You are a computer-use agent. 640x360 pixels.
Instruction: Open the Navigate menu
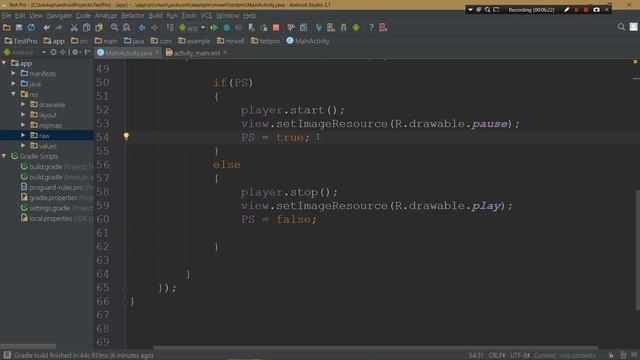click(x=59, y=16)
